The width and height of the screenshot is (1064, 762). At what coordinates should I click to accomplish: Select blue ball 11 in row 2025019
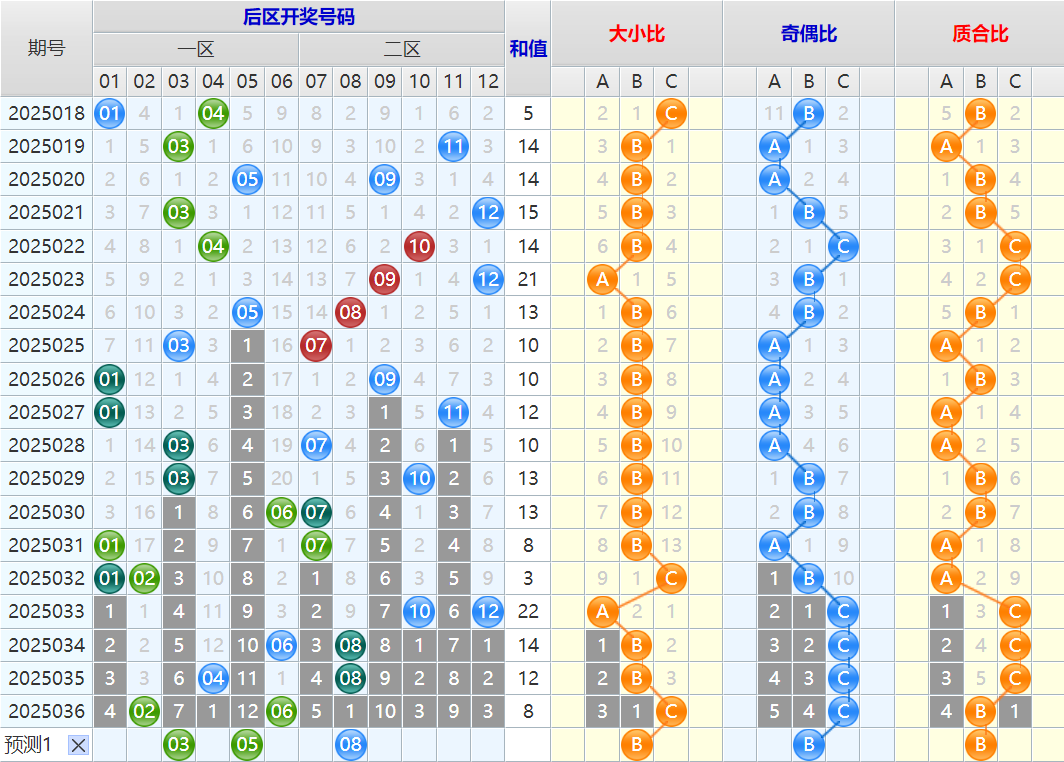(x=453, y=147)
